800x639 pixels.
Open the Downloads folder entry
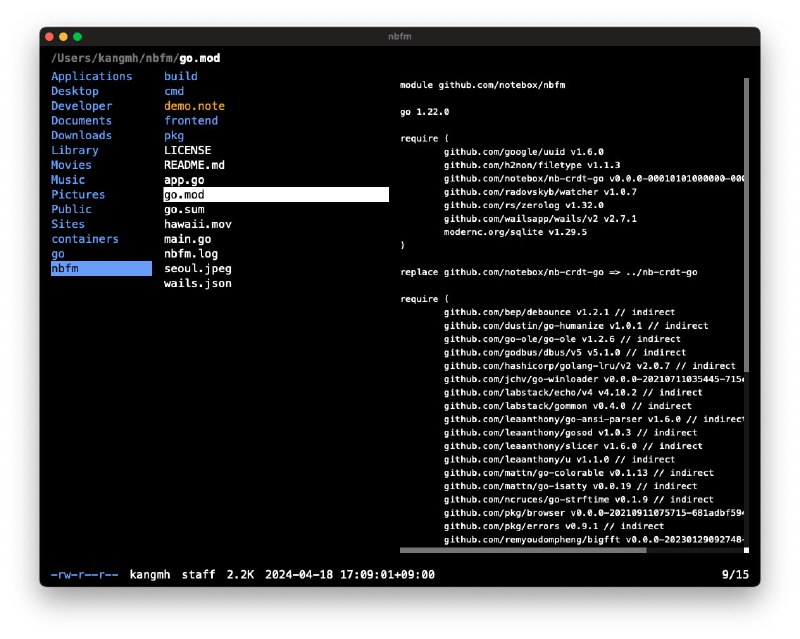pos(81,135)
